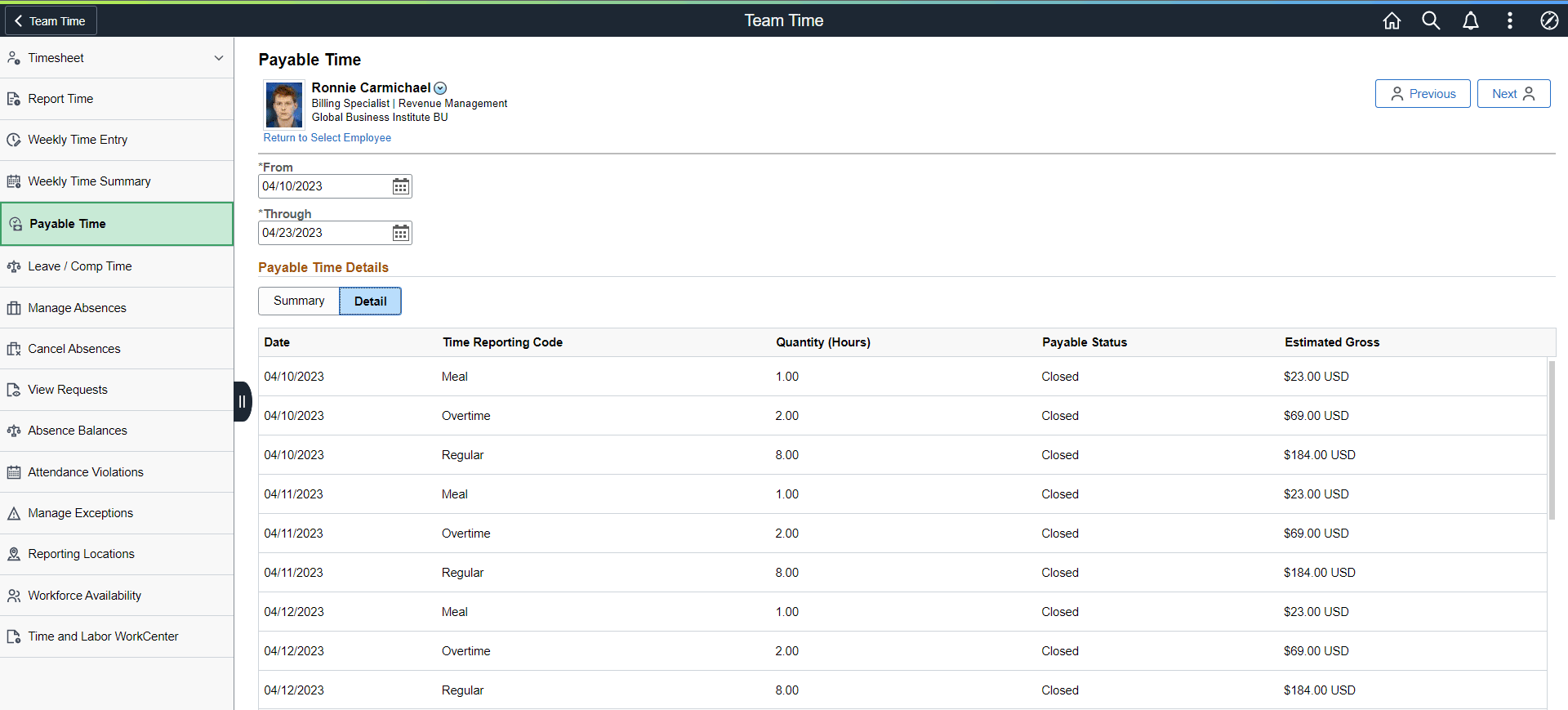Open Report Time in sidebar
The image size is (1568, 710).
(117, 99)
